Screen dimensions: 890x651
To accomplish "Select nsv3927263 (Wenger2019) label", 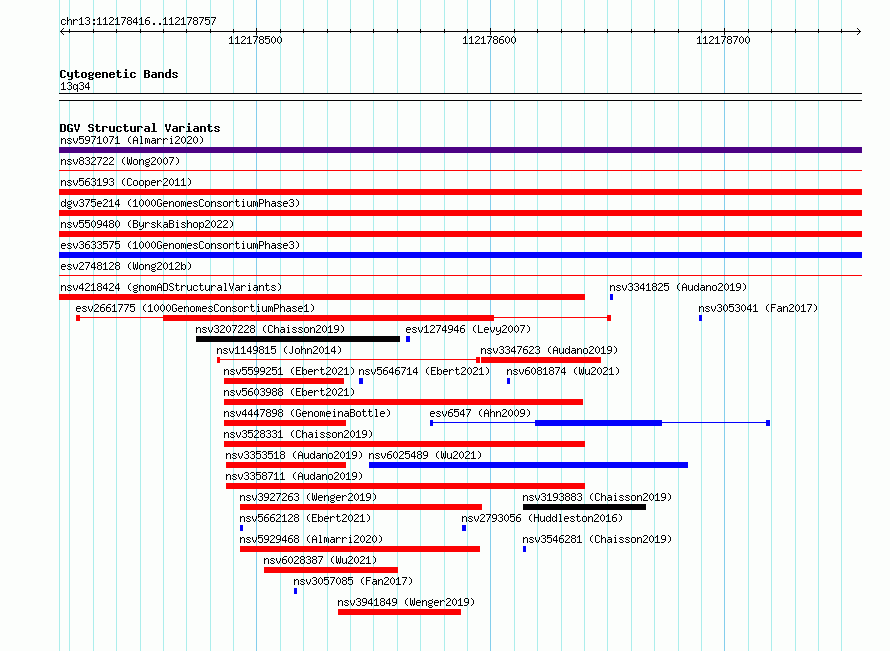I will click(x=308, y=497).
